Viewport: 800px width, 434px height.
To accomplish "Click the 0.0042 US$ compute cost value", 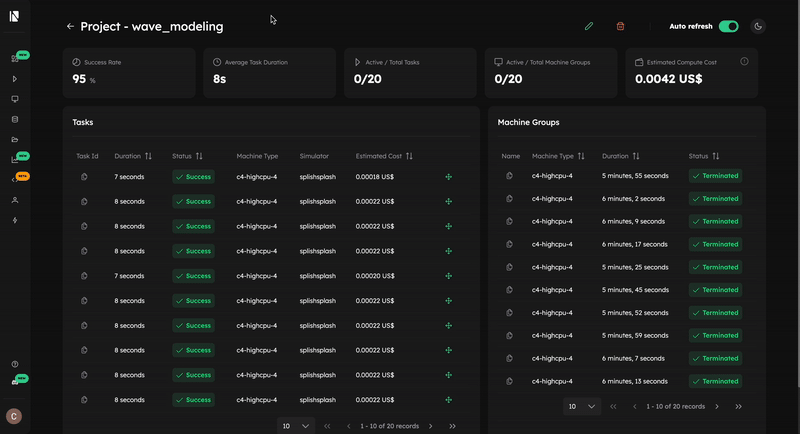I will tap(668, 79).
